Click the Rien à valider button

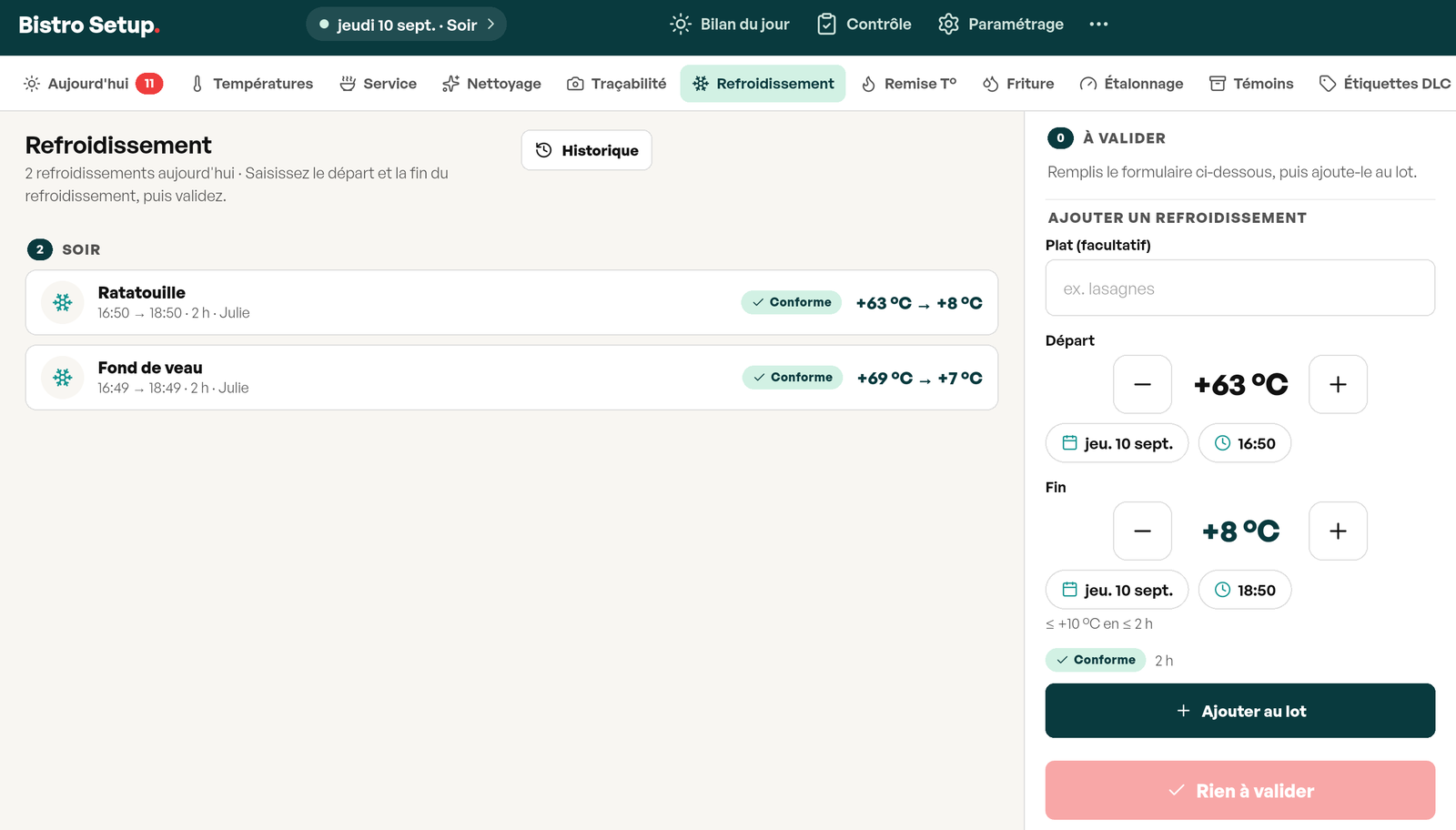click(x=1240, y=791)
